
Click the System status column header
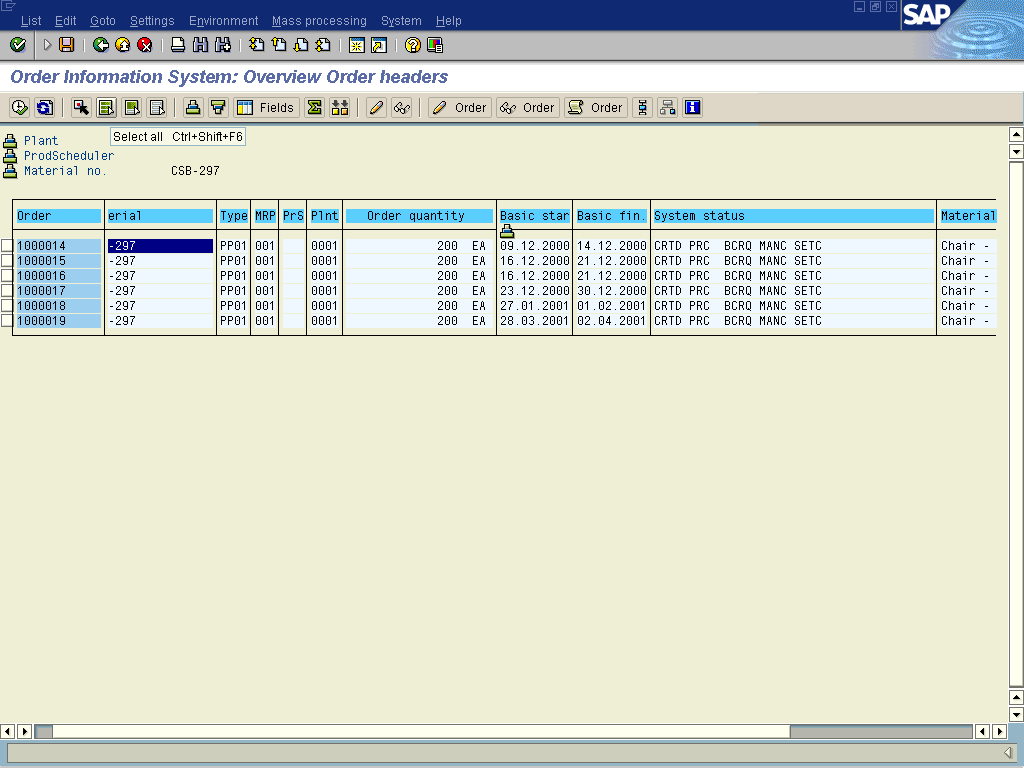[x=793, y=216]
